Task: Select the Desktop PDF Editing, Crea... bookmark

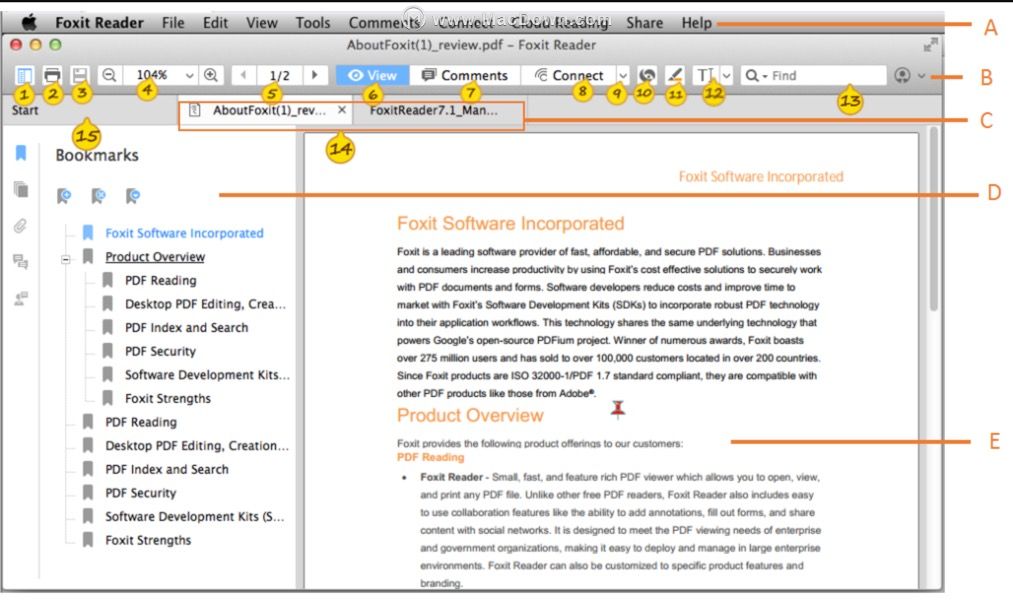Action: 205,304
